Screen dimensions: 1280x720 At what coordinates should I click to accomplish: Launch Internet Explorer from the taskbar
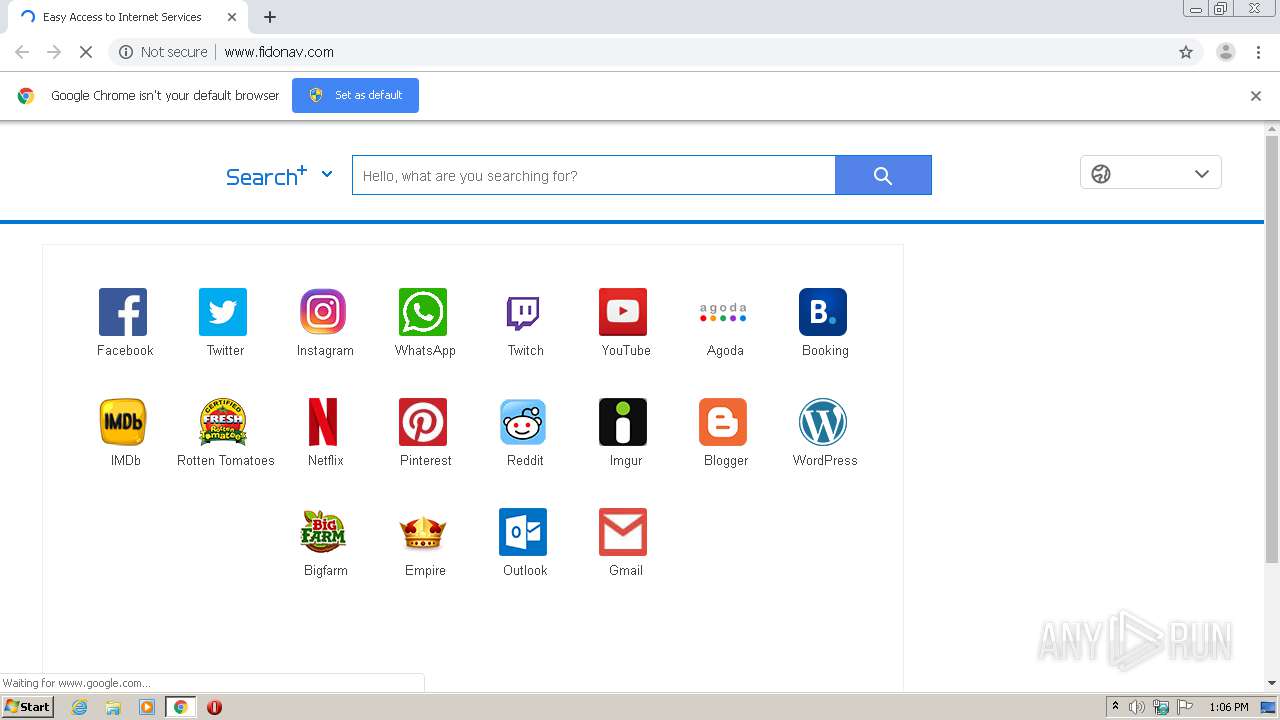(80, 707)
